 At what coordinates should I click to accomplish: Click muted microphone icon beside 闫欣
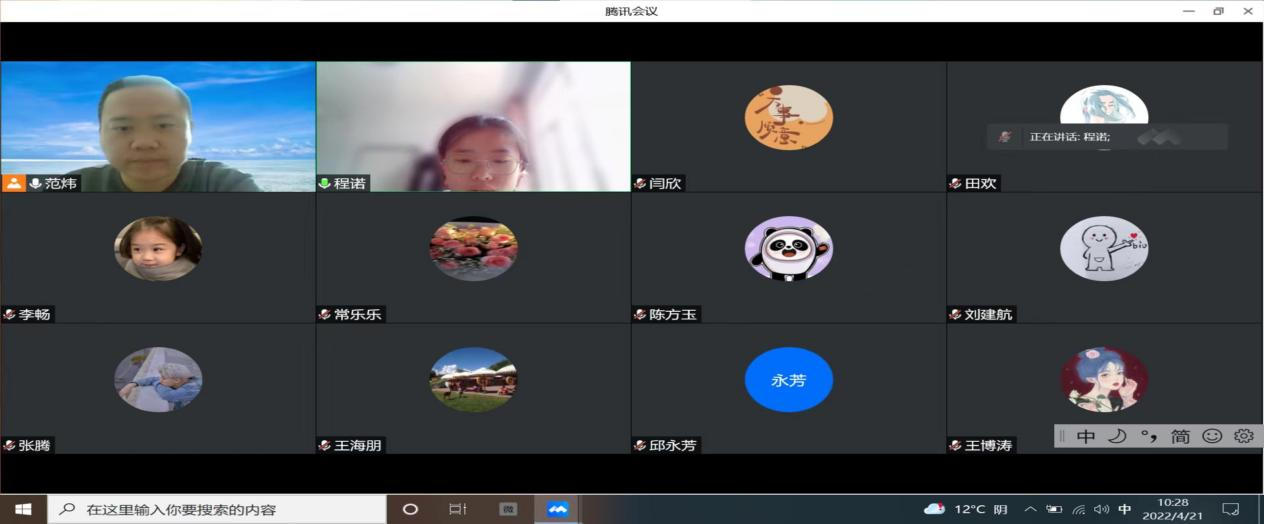tap(640, 183)
